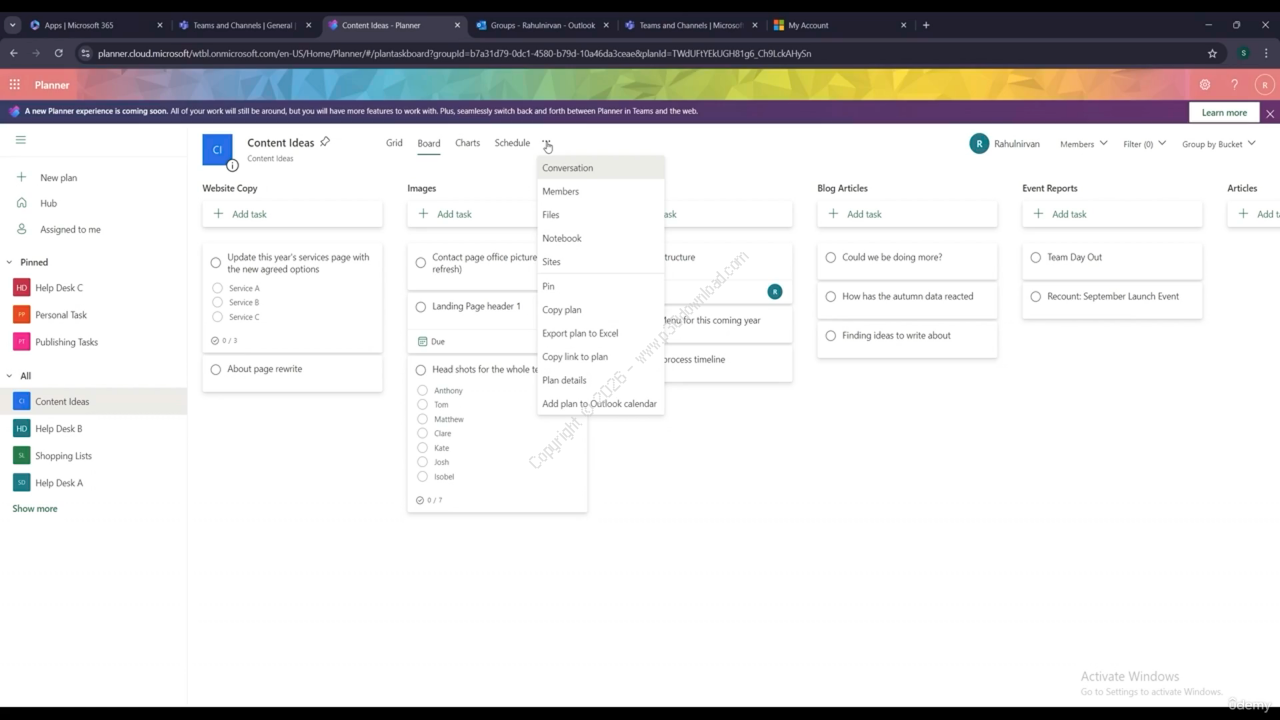Viewport: 1280px width, 720px height.
Task: Expand the Members dropdown
Action: pos(1083,144)
